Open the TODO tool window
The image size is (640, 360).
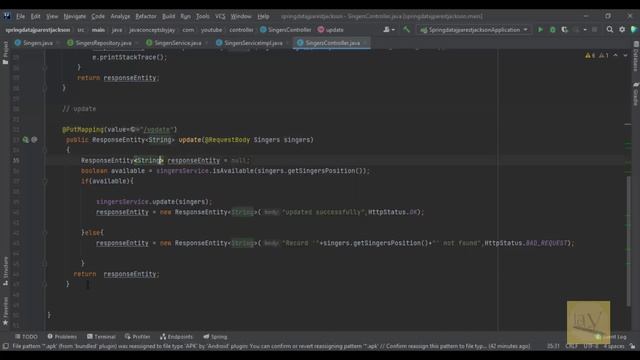pos(26,337)
